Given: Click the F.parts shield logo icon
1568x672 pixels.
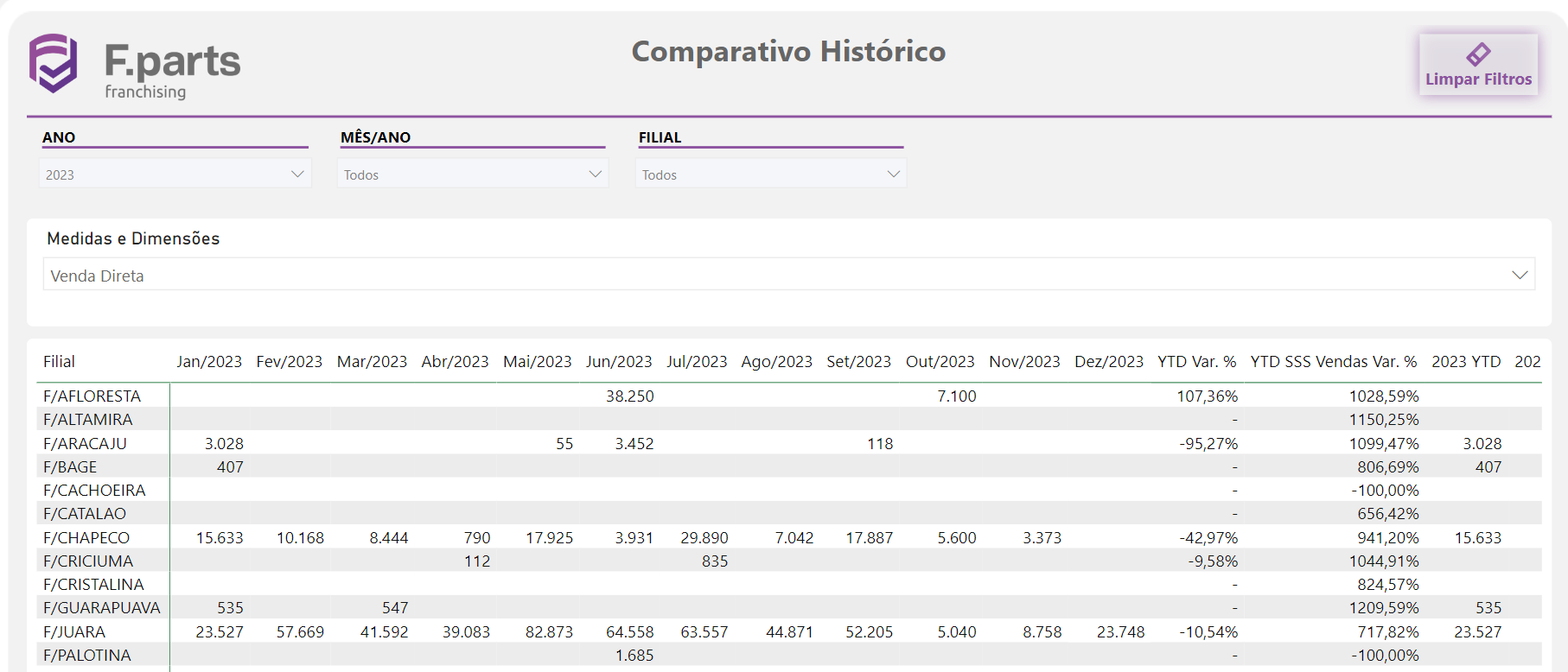Looking at the screenshot, I should point(54,63).
